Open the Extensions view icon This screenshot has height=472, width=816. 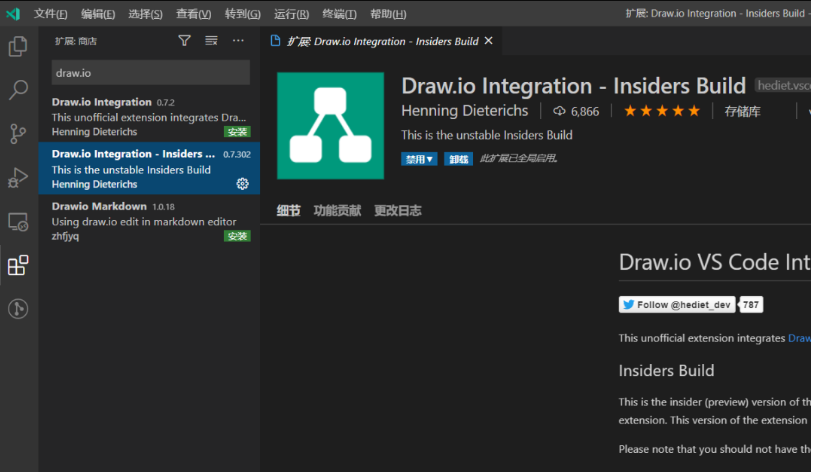tap(18, 265)
